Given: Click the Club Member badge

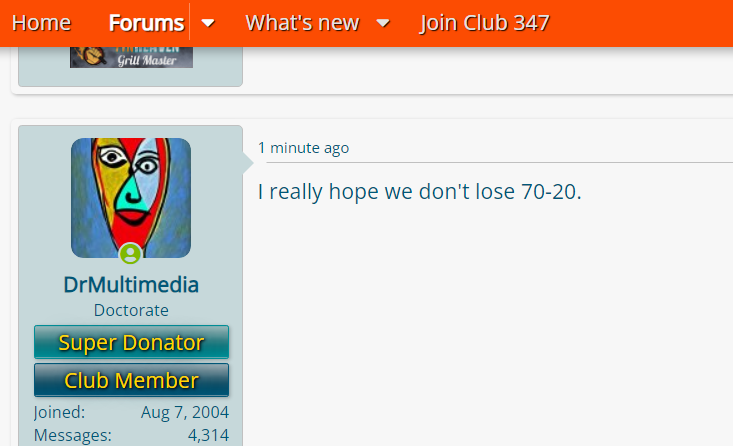Looking at the screenshot, I should (x=131, y=380).
